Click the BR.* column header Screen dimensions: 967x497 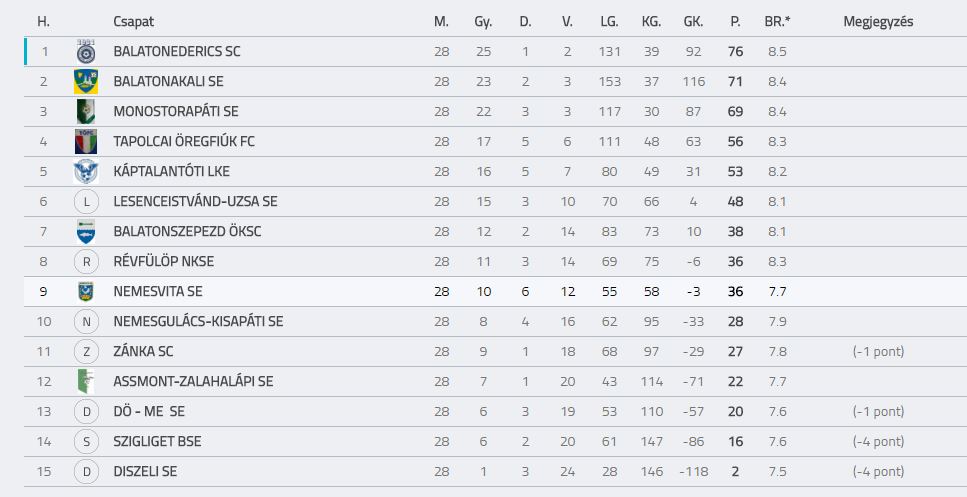tap(777, 22)
